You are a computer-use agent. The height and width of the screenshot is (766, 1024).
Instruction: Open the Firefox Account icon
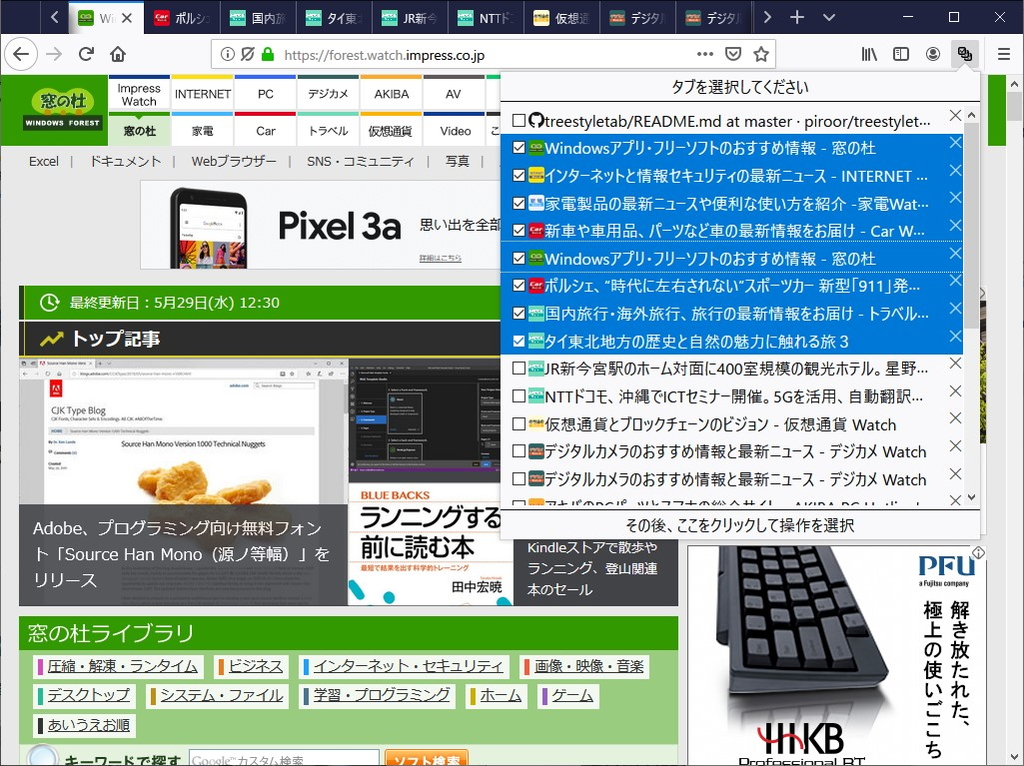click(x=931, y=54)
